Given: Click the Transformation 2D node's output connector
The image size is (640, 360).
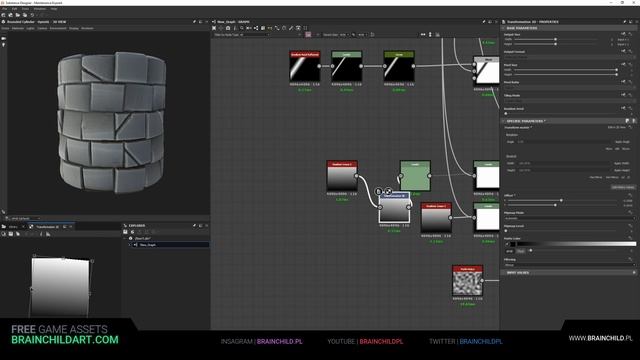Looking at the screenshot, I should 409,207.
